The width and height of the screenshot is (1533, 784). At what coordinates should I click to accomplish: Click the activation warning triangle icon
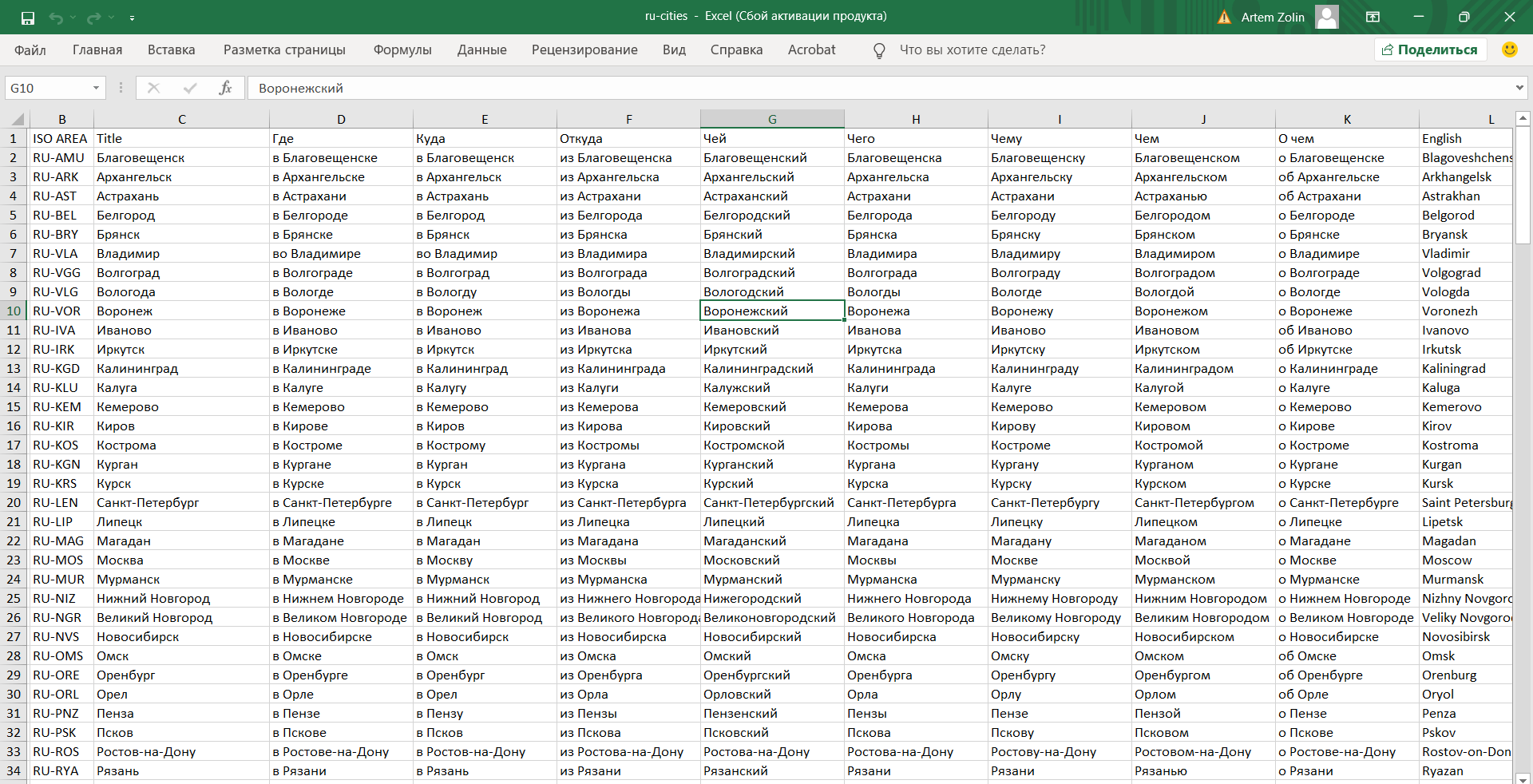click(x=1224, y=17)
